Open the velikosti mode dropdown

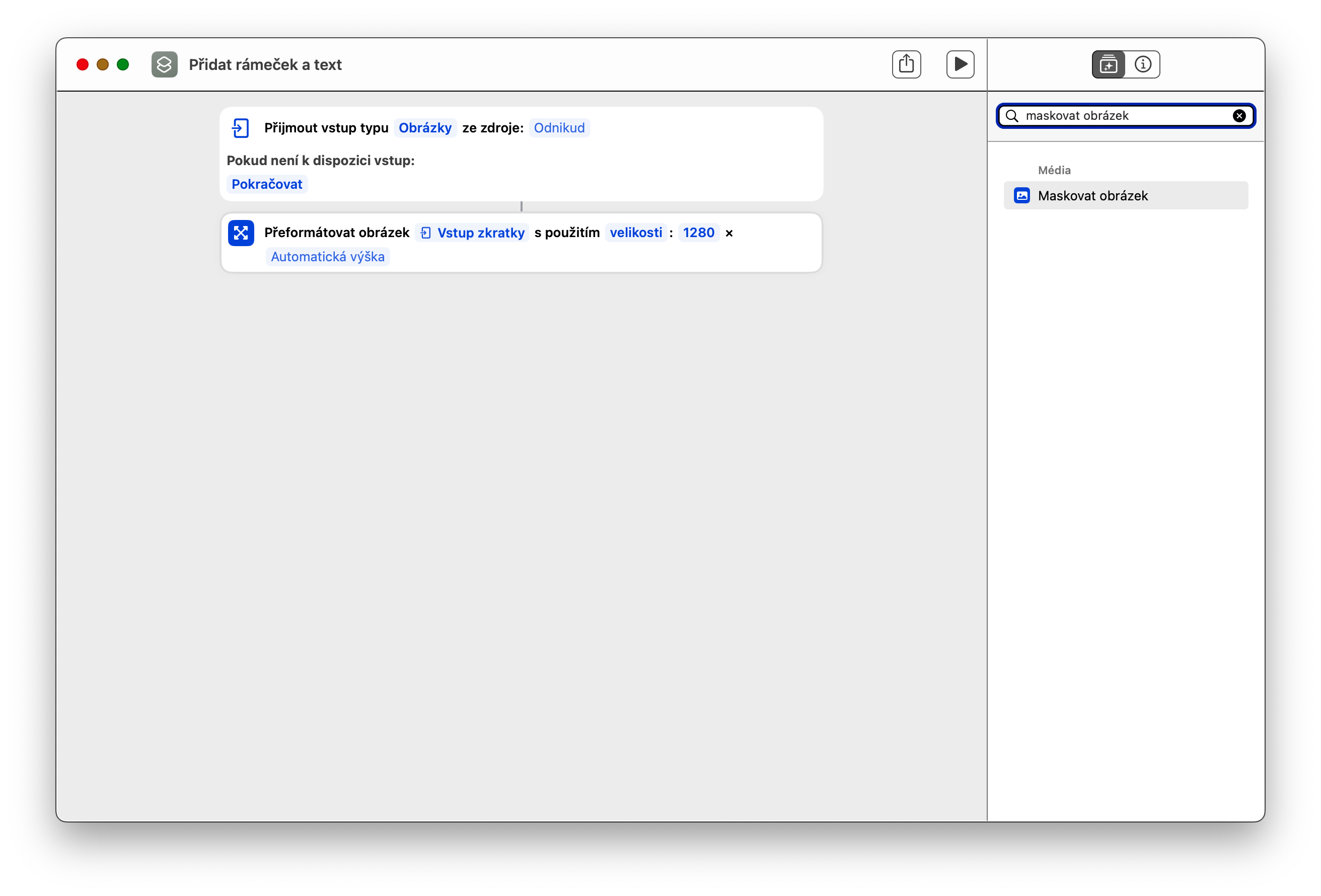(635, 233)
